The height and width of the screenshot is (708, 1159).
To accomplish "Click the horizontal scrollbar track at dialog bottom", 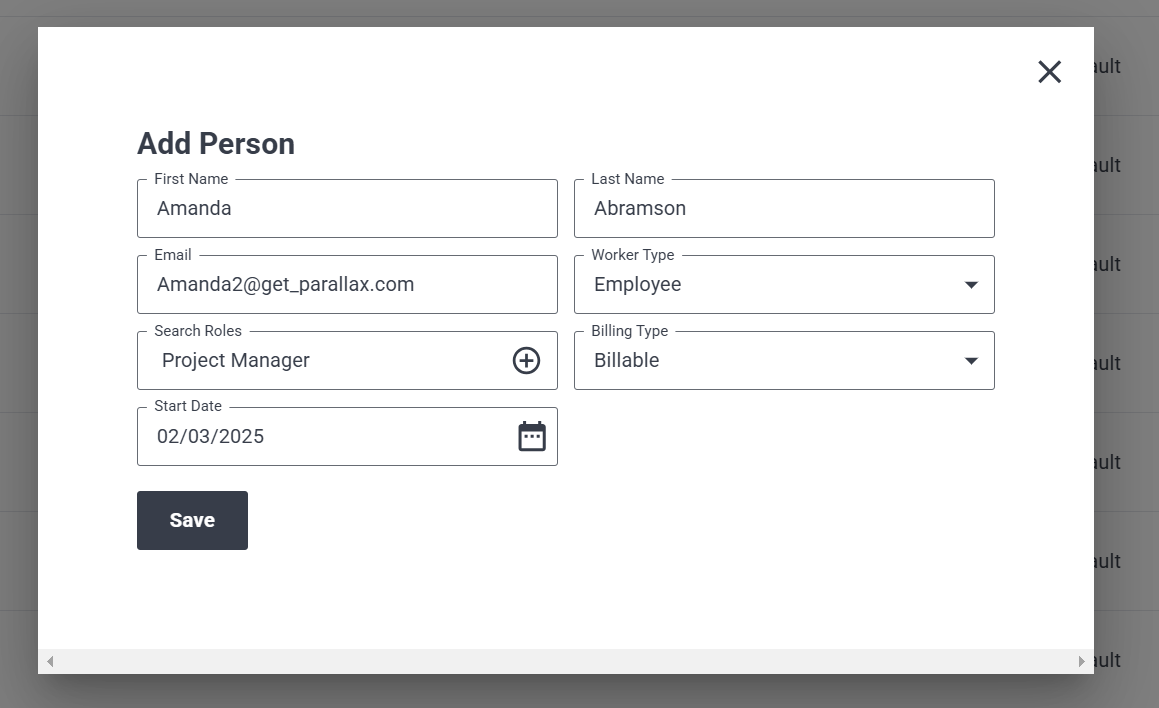I will (x=566, y=661).
